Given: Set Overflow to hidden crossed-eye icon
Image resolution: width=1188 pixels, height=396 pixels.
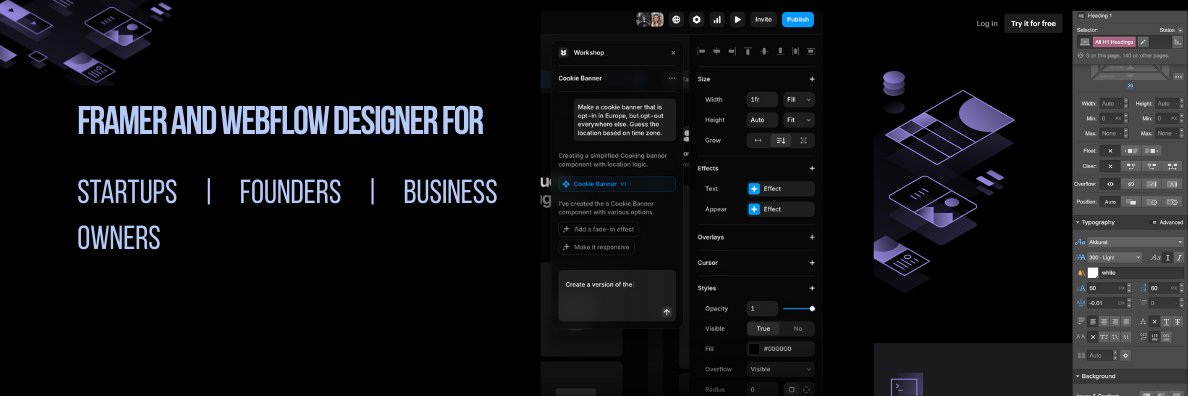Looking at the screenshot, I should 1131,184.
